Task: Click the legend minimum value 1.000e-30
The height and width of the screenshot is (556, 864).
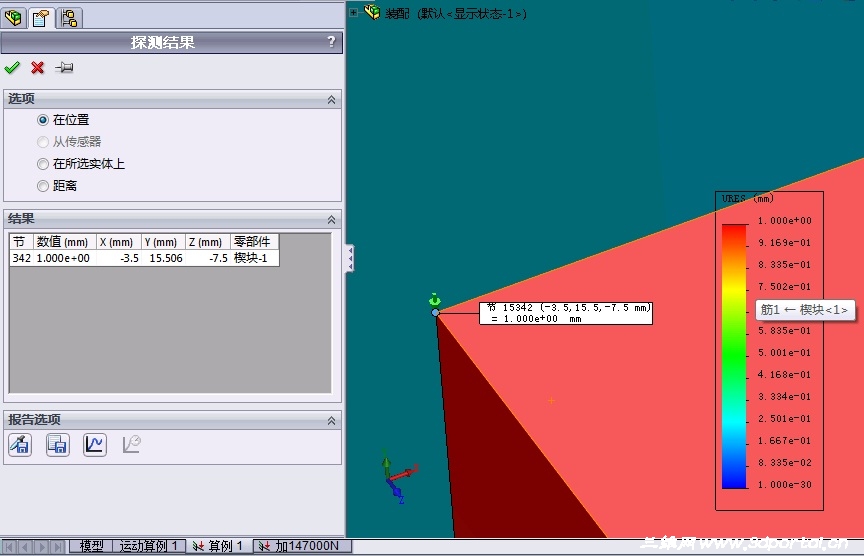Action: [784, 484]
